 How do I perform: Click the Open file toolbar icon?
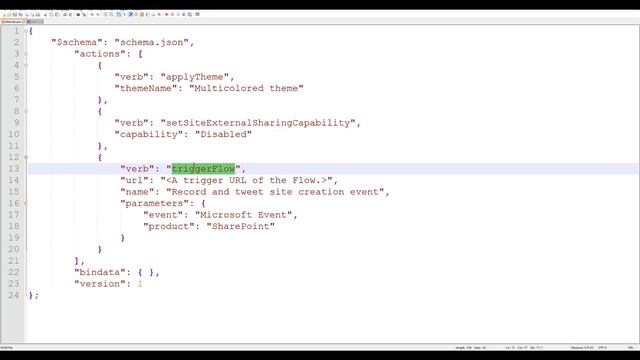coord(9,14)
